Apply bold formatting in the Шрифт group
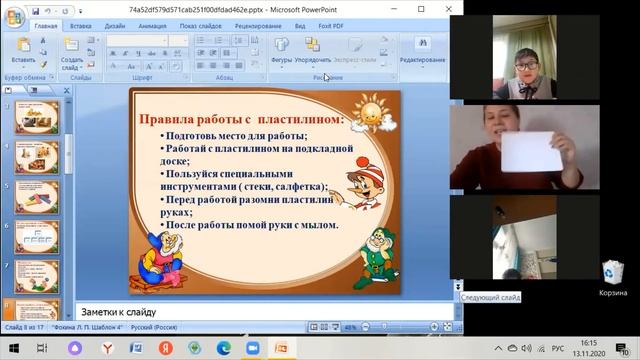Viewport: 640px width, 360px height. pos(113,53)
